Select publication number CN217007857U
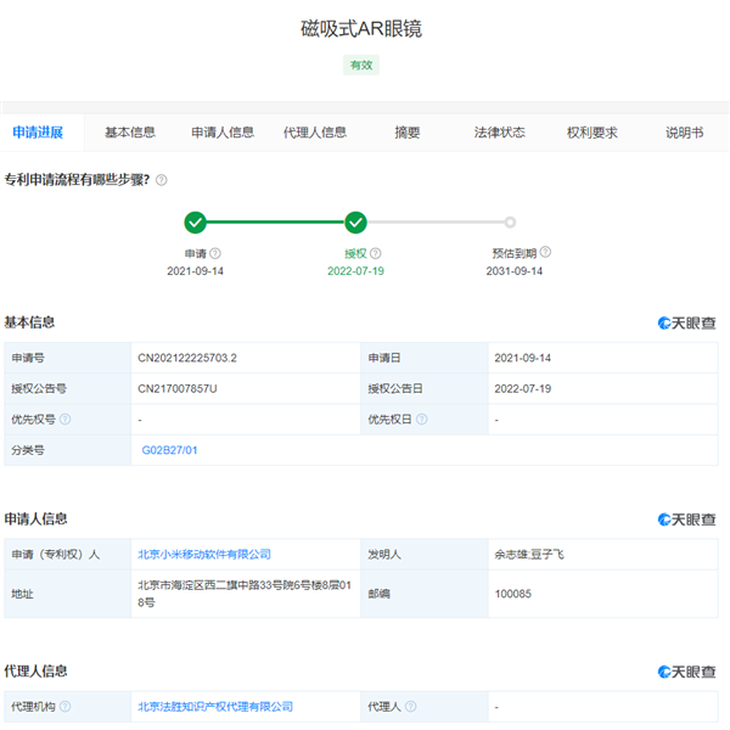This screenshot has height=730, width=730. point(177,389)
